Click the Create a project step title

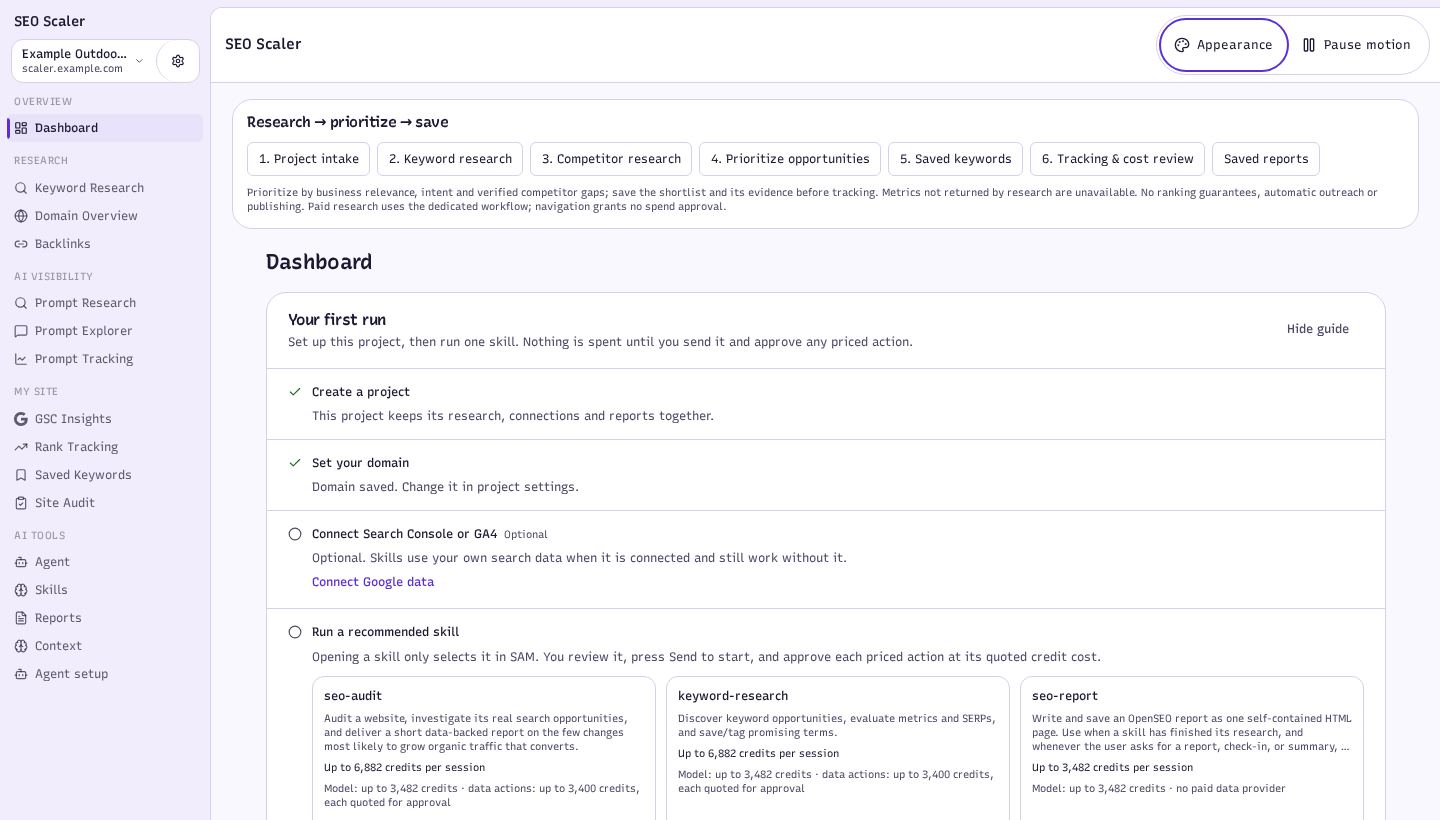361,392
